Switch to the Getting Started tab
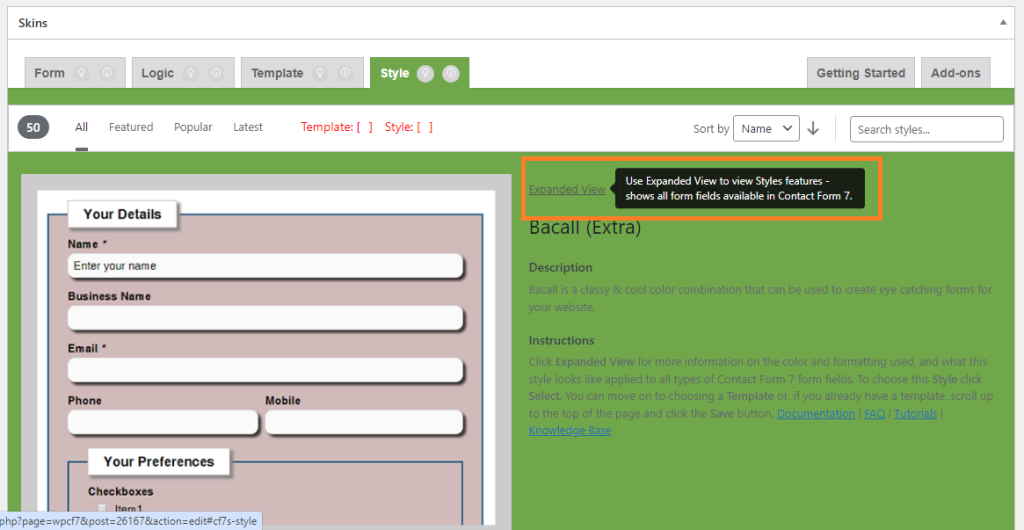Screen dimensions: 1024x530 (860, 73)
